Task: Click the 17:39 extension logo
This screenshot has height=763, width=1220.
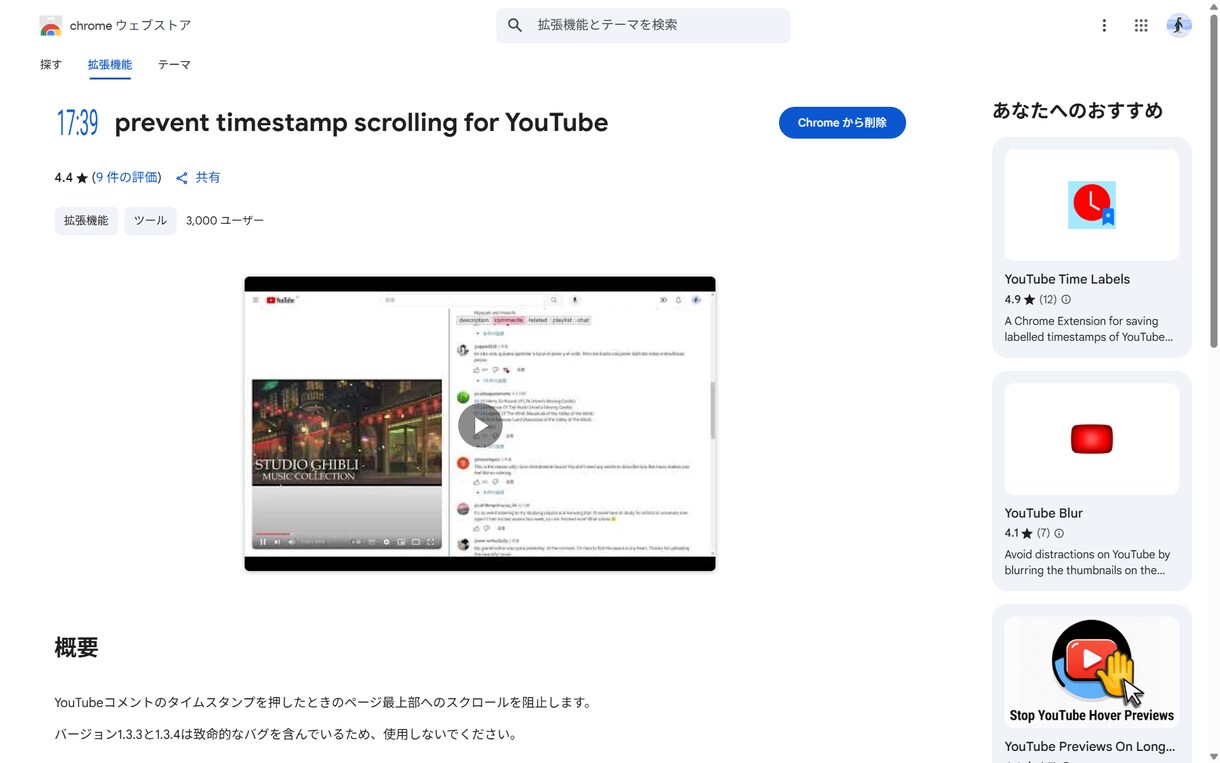Action: pos(77,123)
